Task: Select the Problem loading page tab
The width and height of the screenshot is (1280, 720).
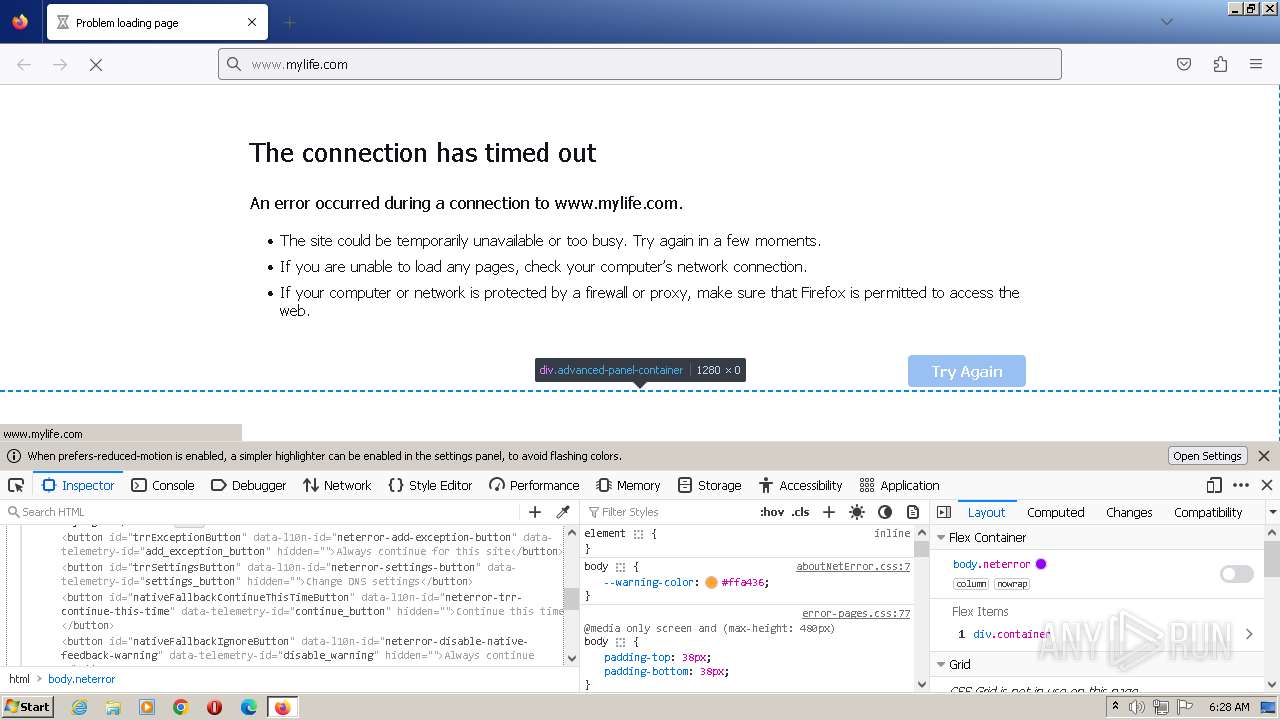Action: 157,22
